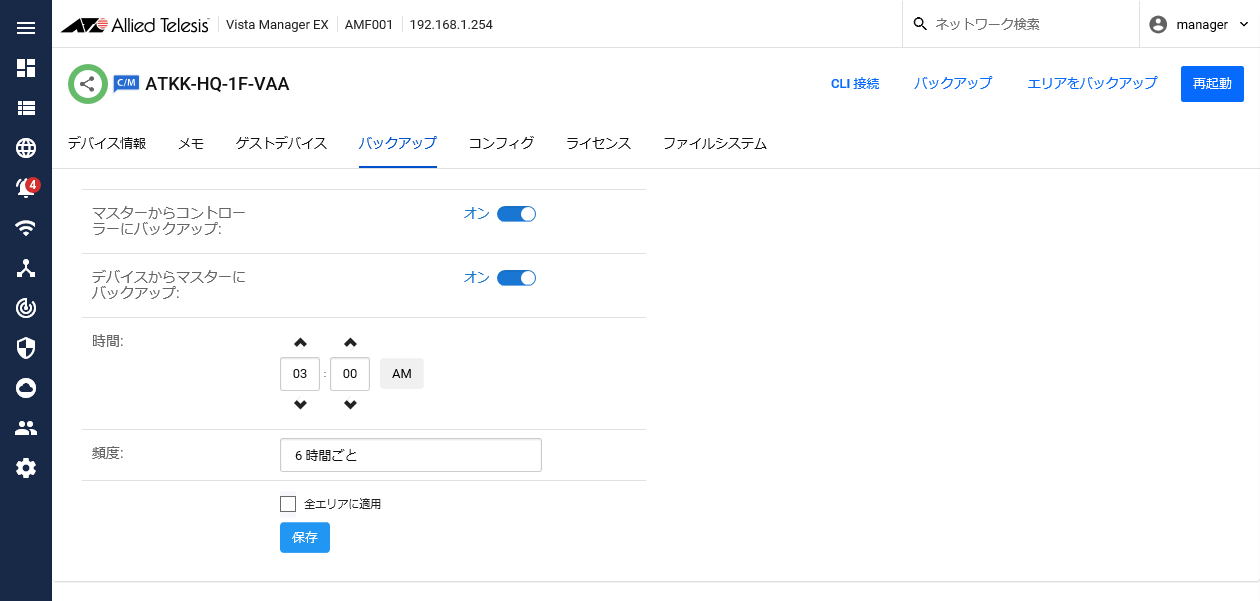Click the globe network map icon
1260x601 pixels.
(x=26, y=148)
